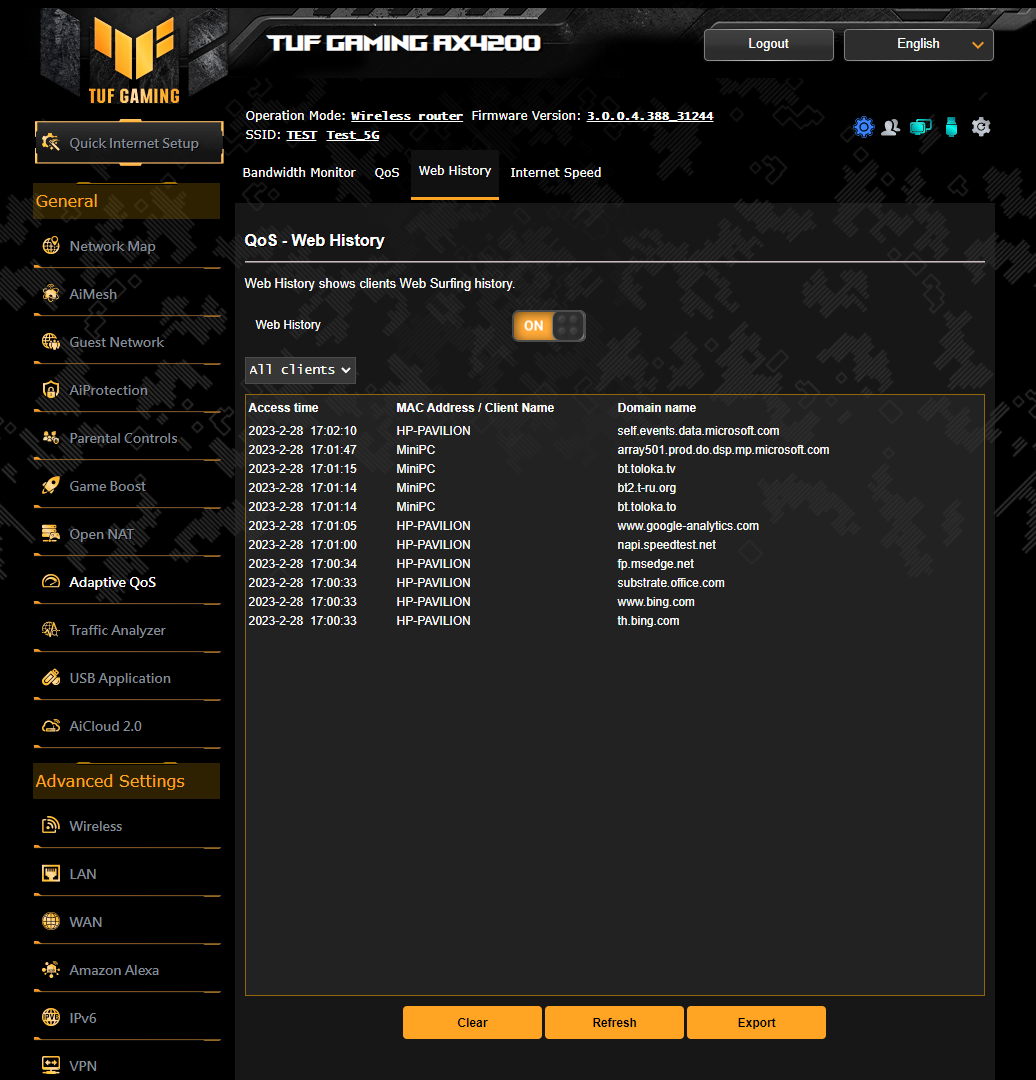Screen dimensions: 1036x1080
Task: Click the bt.toloka.to domain entry
Action: coord(646,507)
